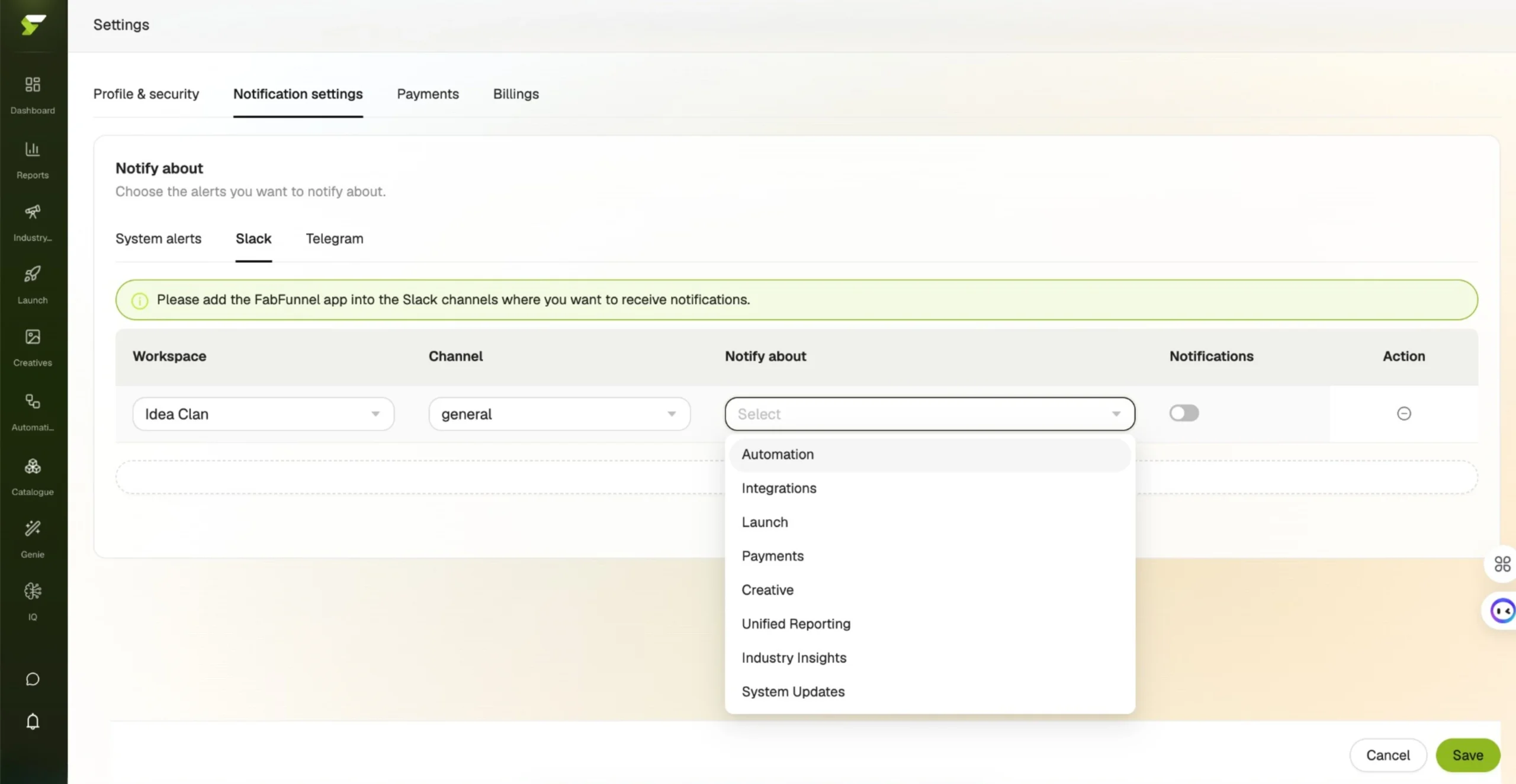This screenshot has height=784, width=1516.
Task: Click the floating apps grid icon on right
Action: (1502, 564)
